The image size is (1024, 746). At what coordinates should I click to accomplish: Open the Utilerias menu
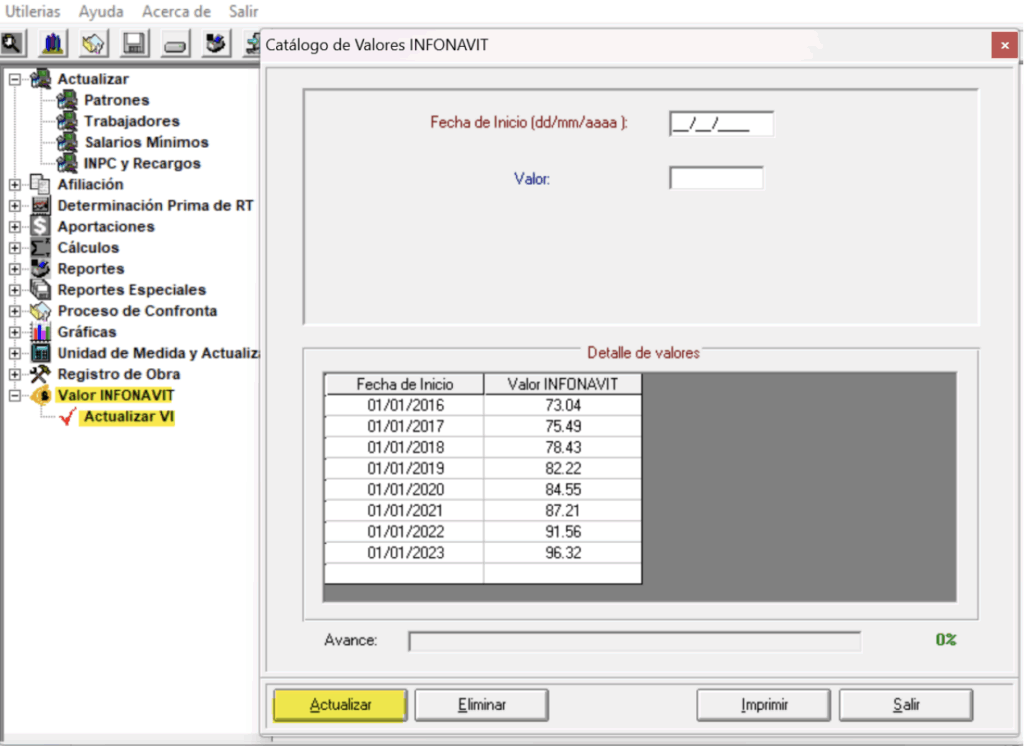pos(33,11)
